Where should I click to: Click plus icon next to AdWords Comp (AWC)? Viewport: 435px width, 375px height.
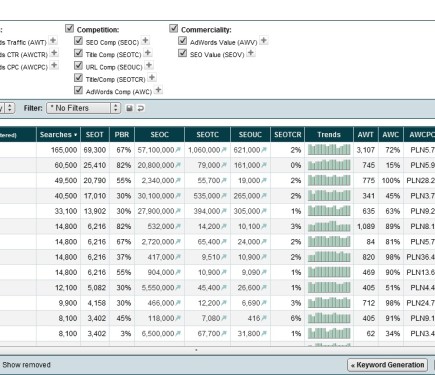[158, 90]
